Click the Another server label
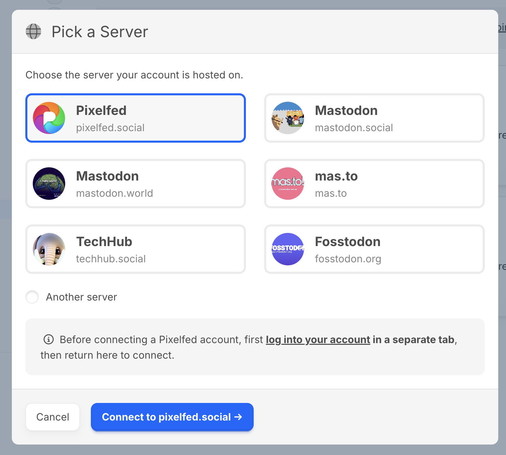 pos(81,297)
